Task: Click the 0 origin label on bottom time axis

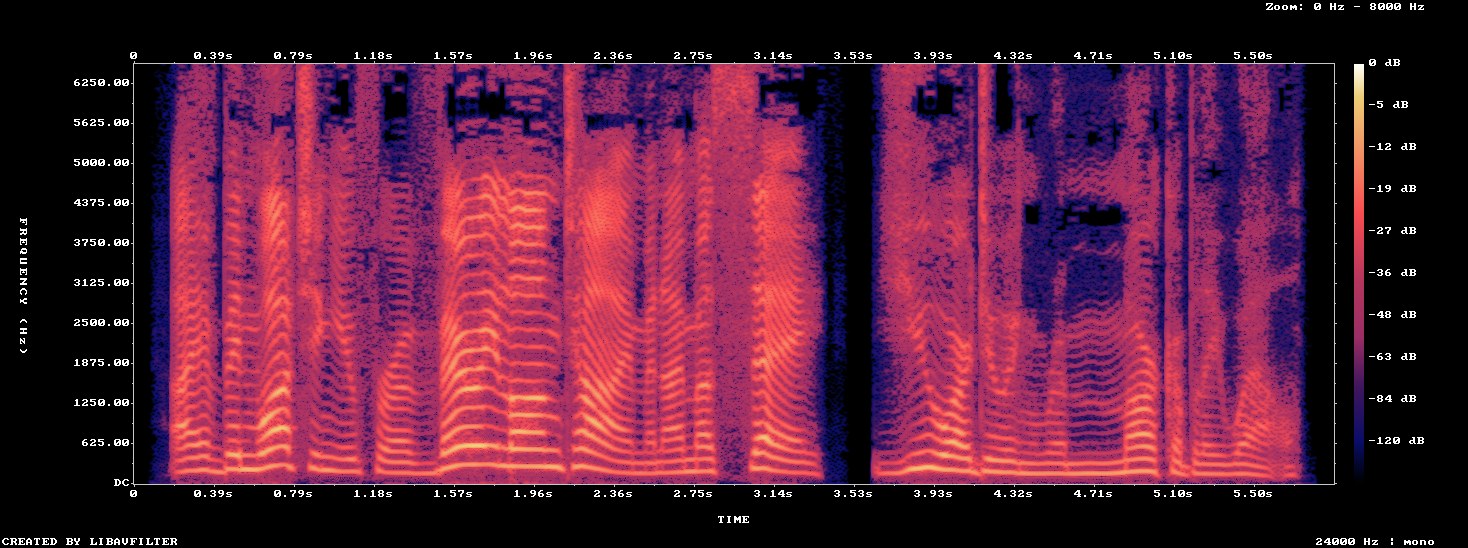Action: pyautogui.click(x=134, y=494)
